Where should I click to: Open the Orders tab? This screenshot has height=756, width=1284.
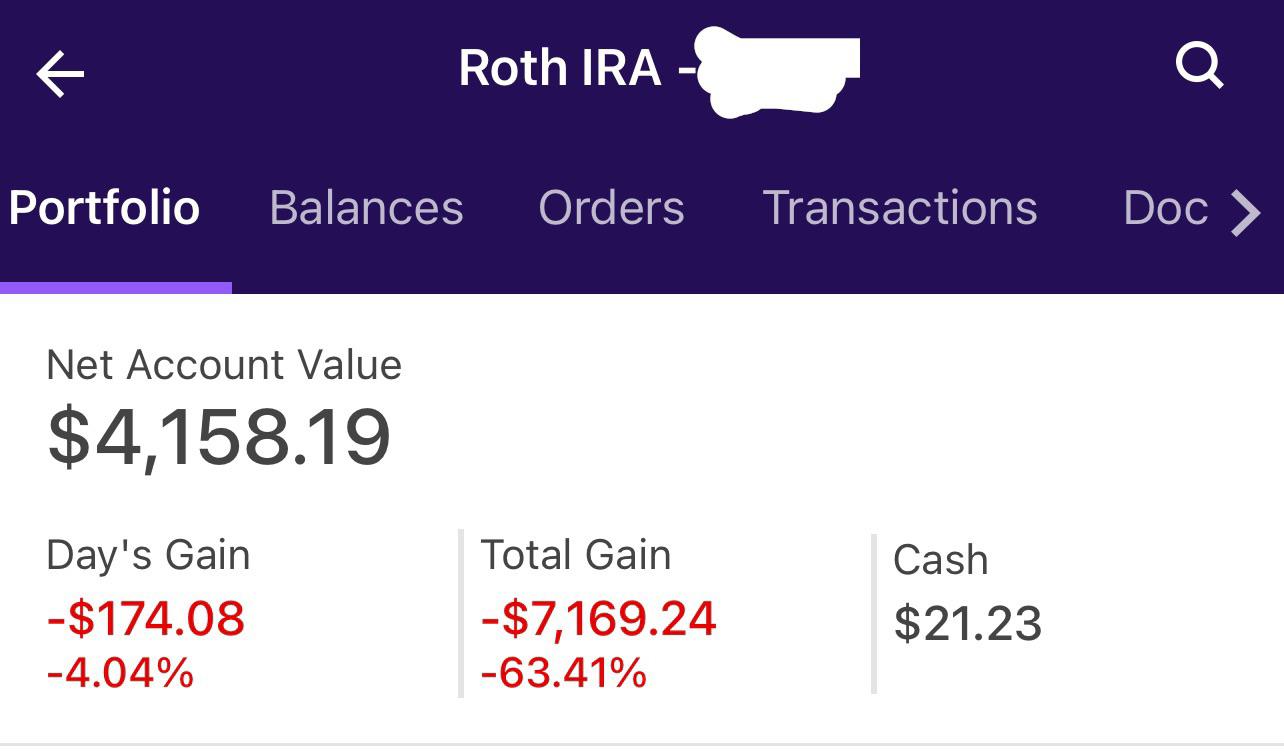611,208
